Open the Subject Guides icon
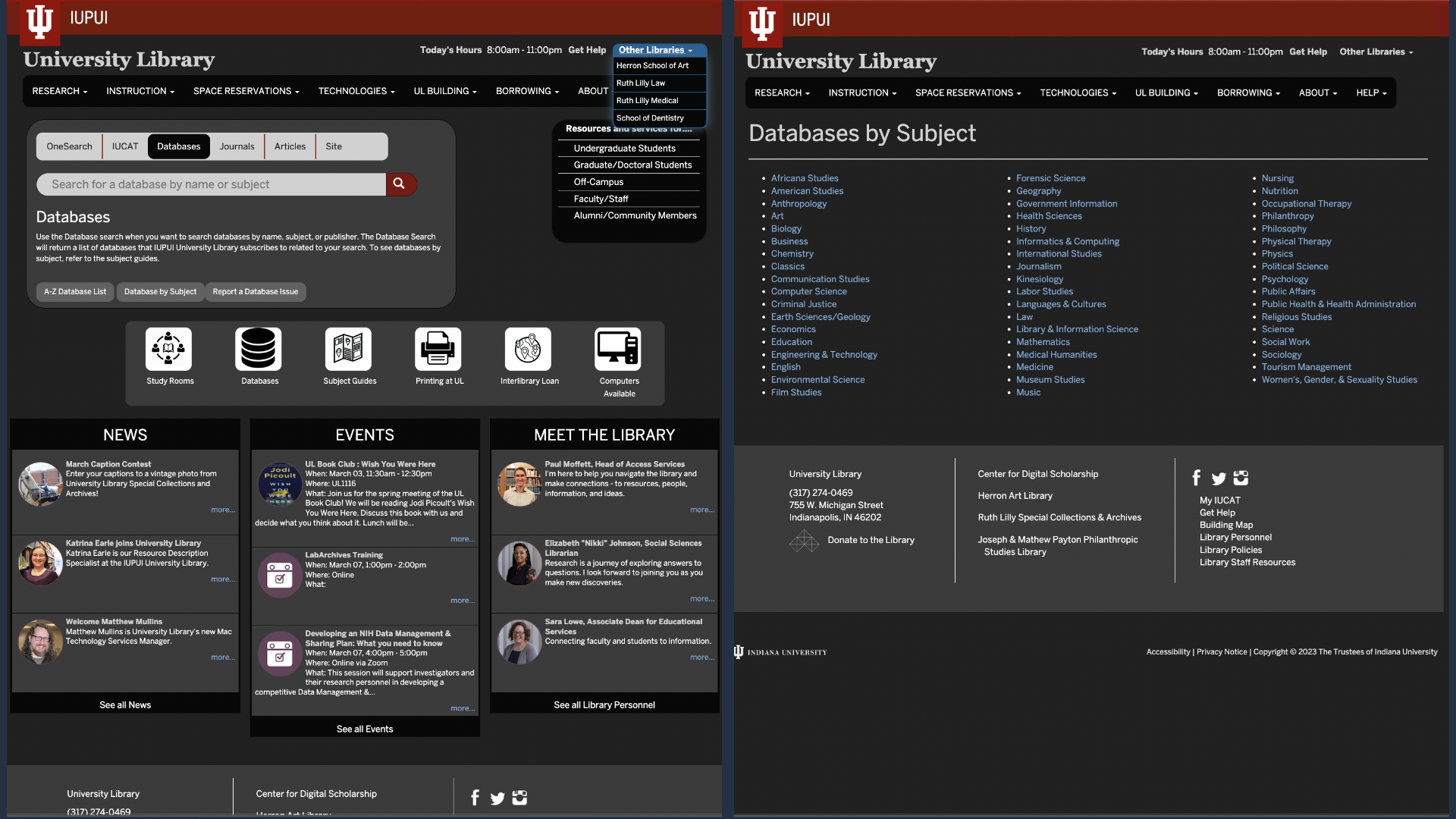1456x819 pixels. 348,350
